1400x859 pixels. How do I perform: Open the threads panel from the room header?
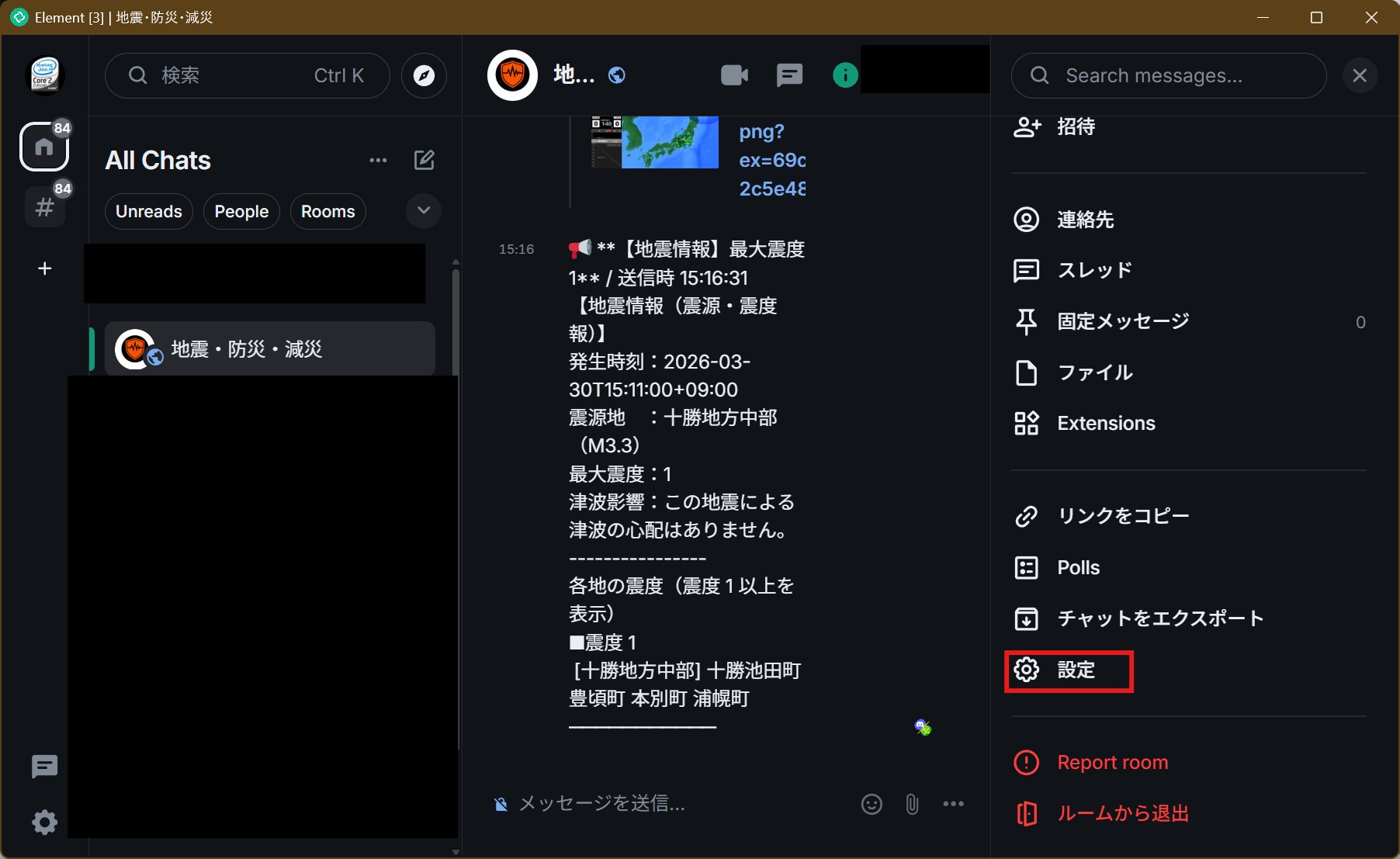789,75
